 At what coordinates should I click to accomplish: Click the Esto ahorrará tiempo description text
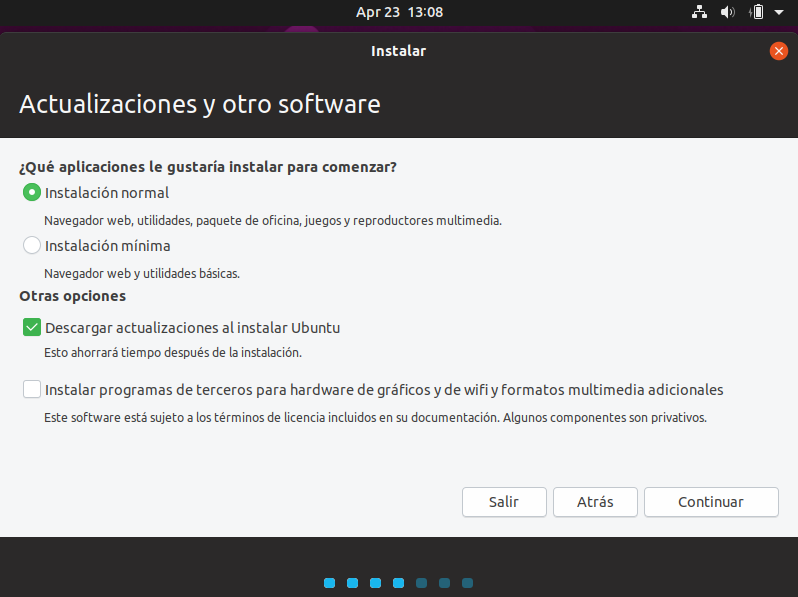pos(173,352)
